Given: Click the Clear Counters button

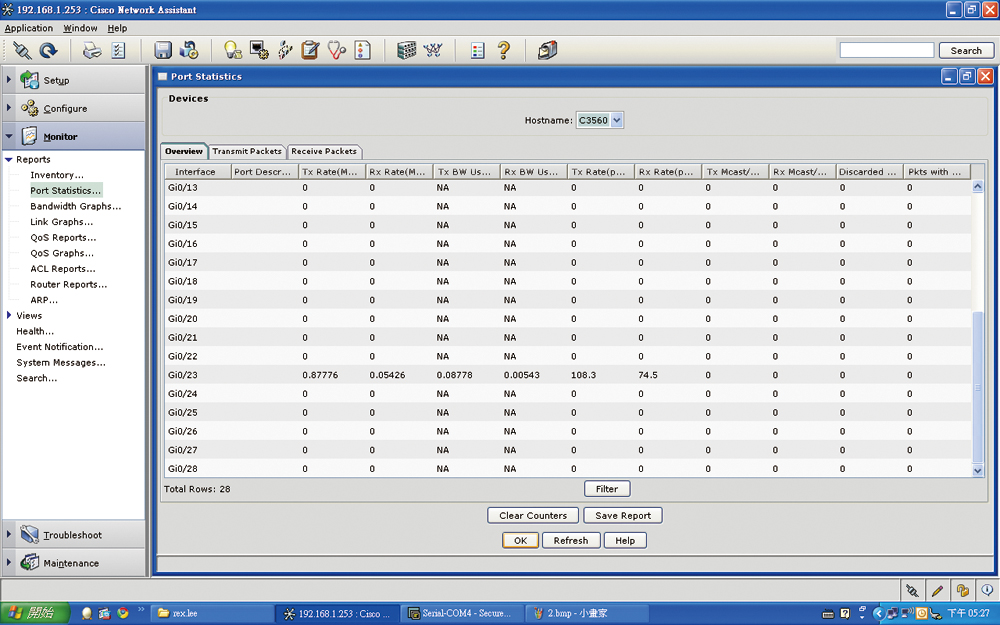Looking at the screenshot, I should 533,515.
